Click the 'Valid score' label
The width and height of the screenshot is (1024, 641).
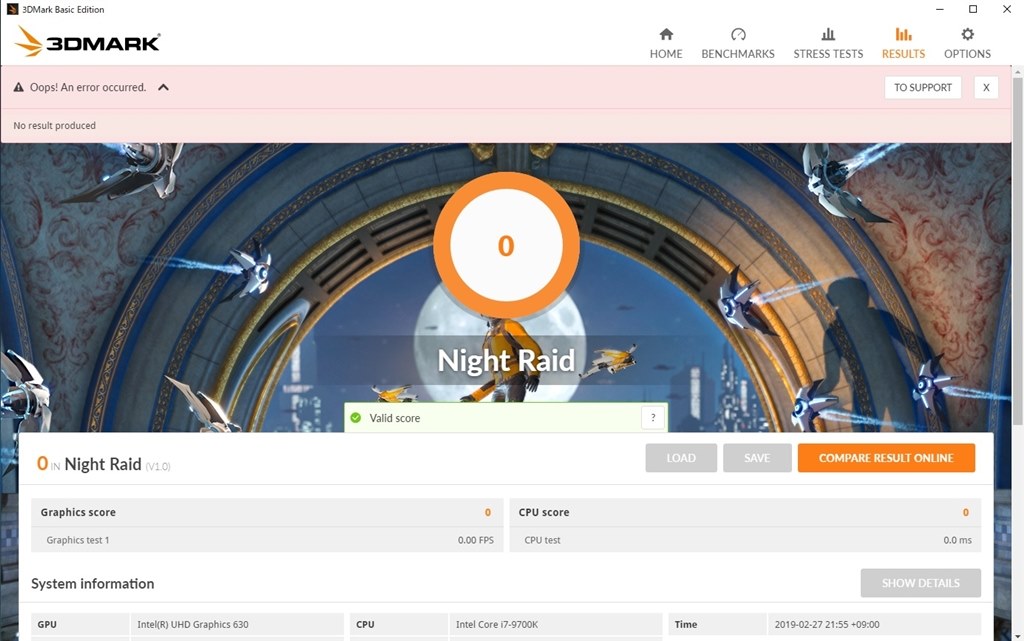click(x=394, y=418)
